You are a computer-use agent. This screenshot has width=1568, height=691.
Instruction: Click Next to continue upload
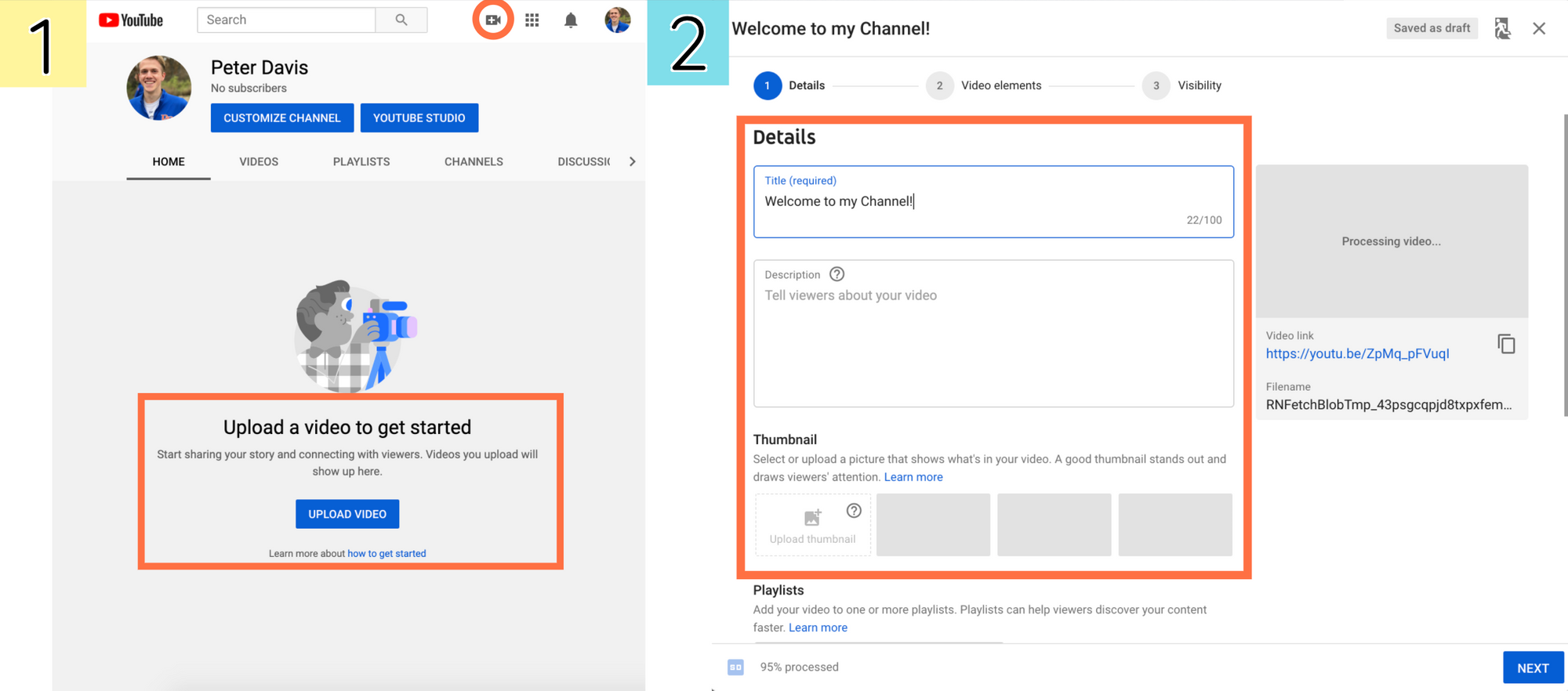pyautogui.click(x=1532, y=667)
